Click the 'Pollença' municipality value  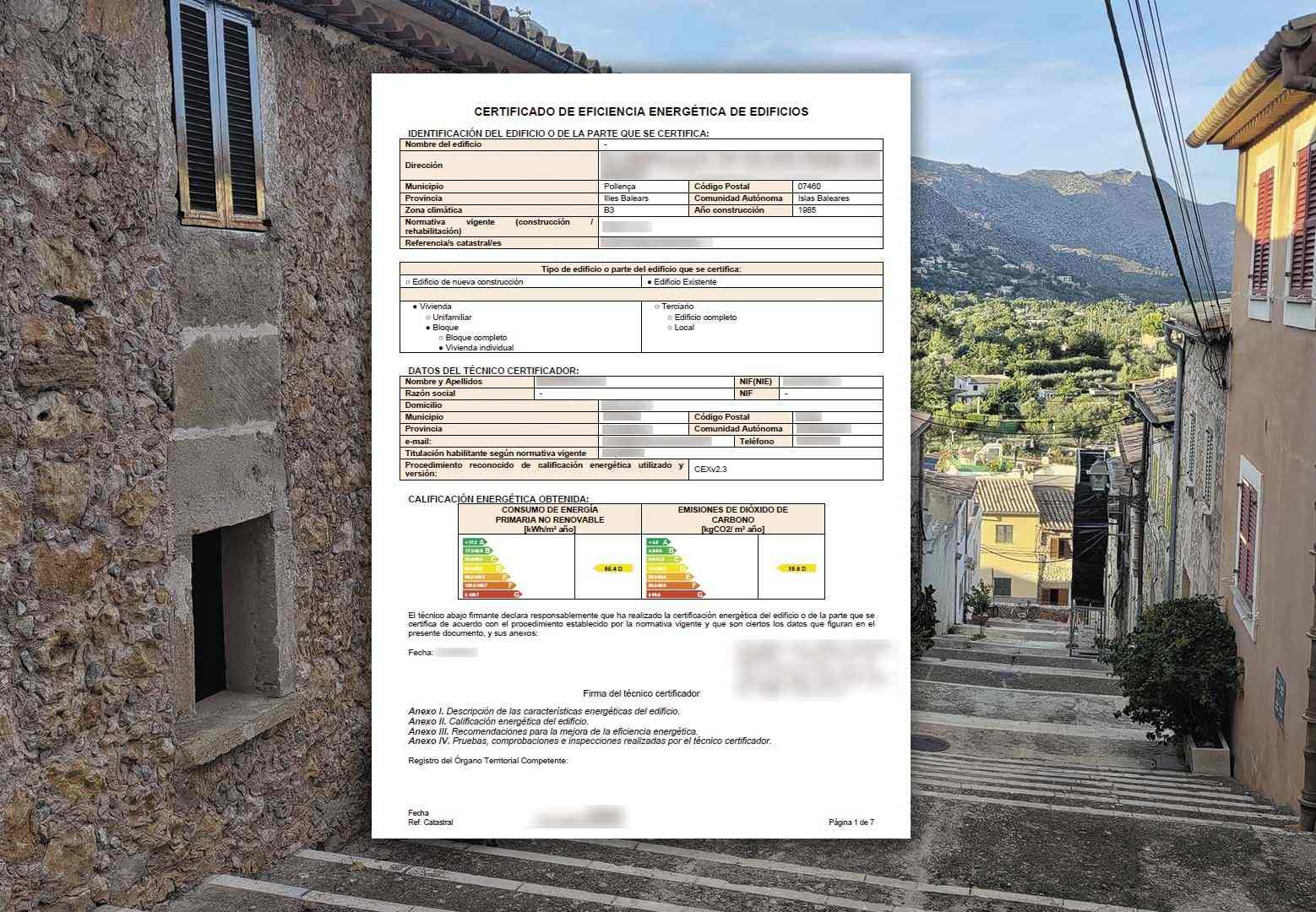tap(620, 187)
